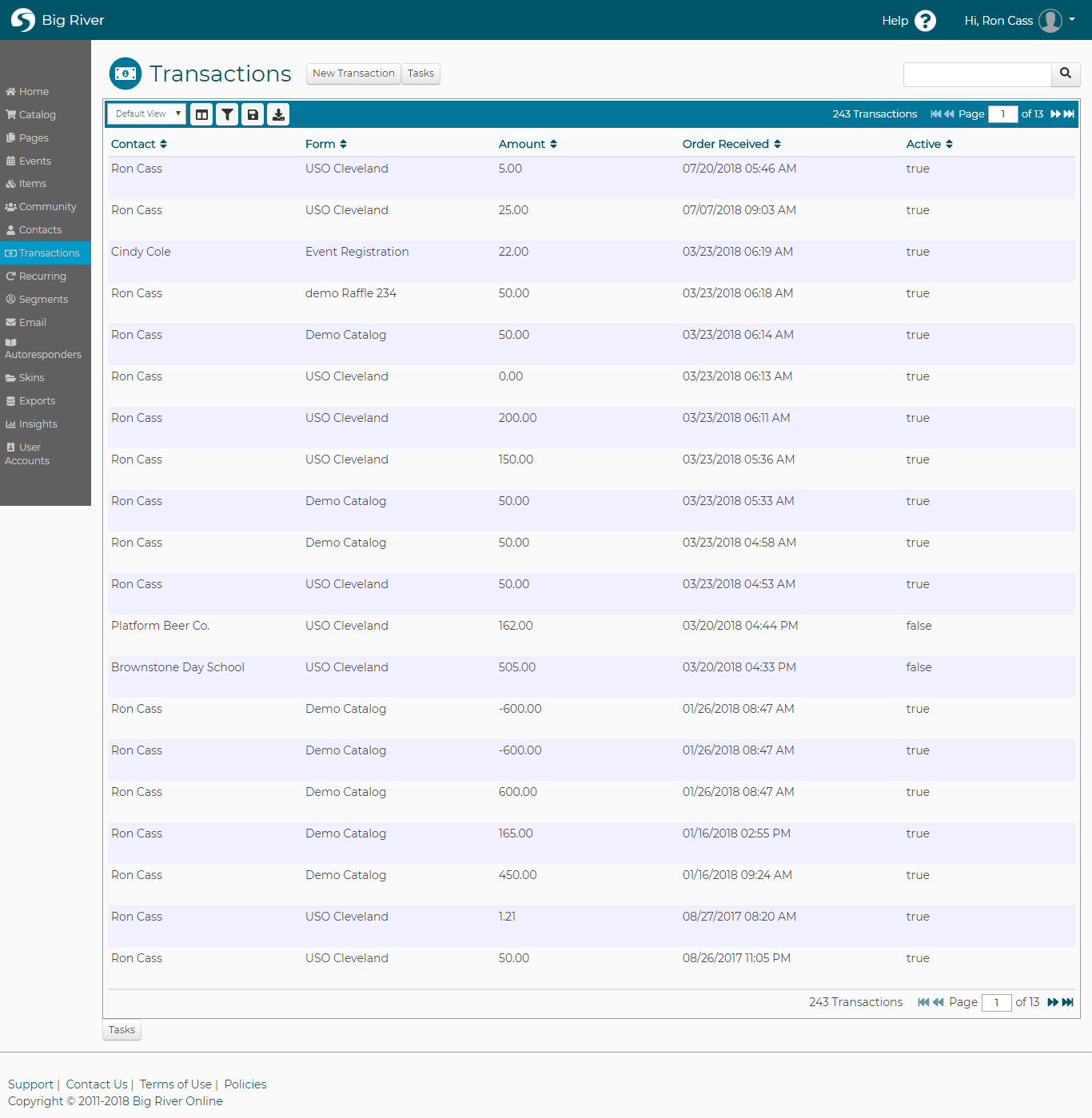Viewport: 1092px width, 1118px height.
Task: Save the current view with disk icon
Action: [x=253, y=114]
